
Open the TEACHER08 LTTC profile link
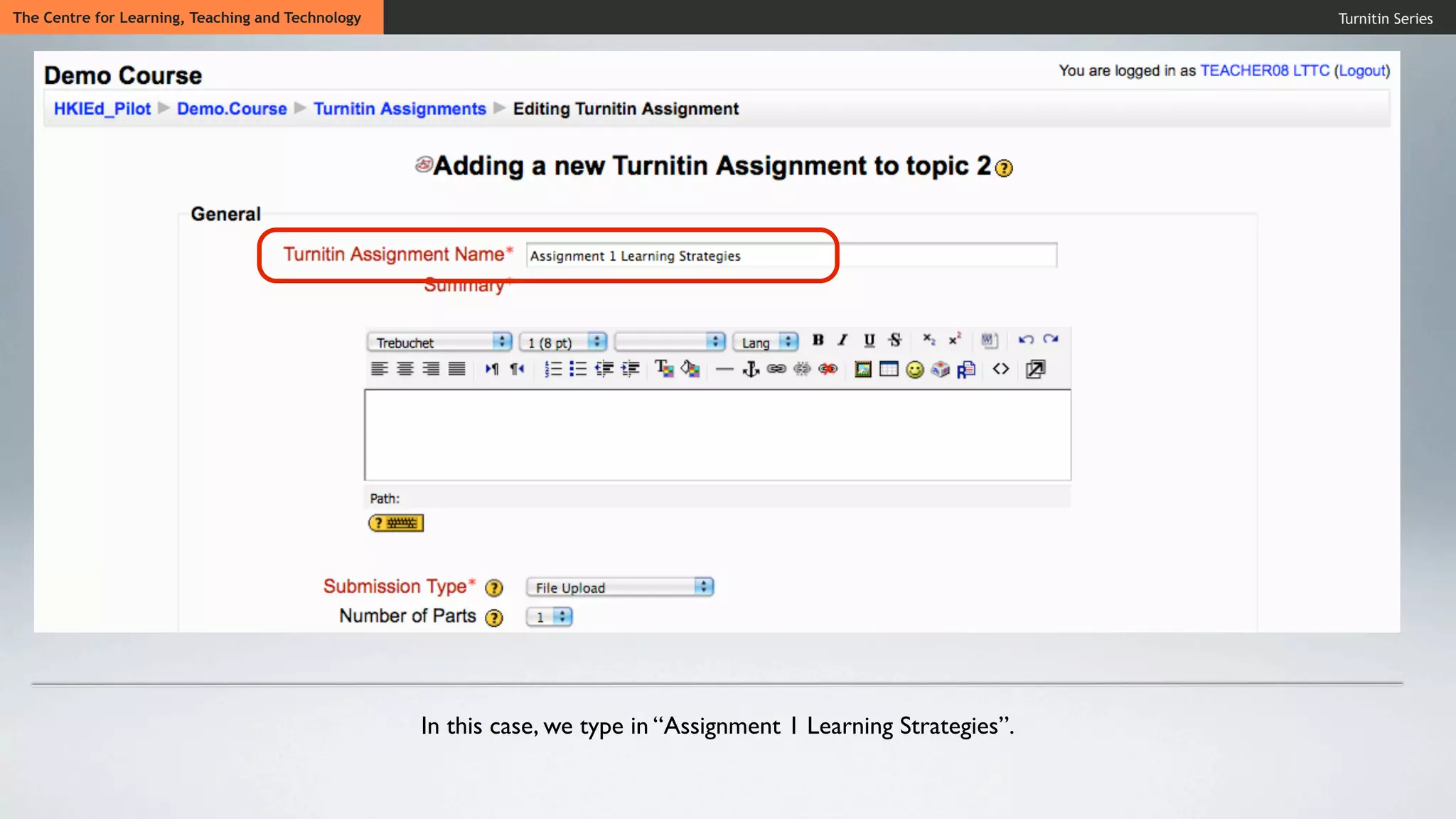pyautogui.click(x=1265, y=70)
